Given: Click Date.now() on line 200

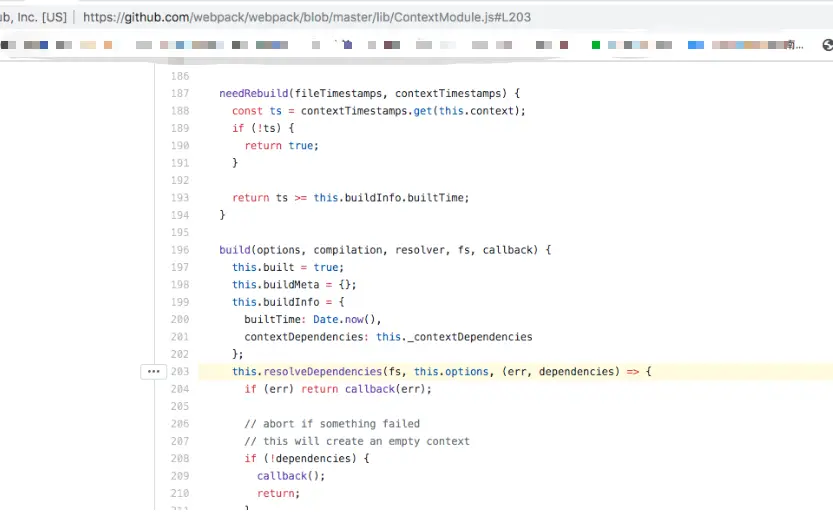Looking at the screenshot, I should (x=344, y=320).
